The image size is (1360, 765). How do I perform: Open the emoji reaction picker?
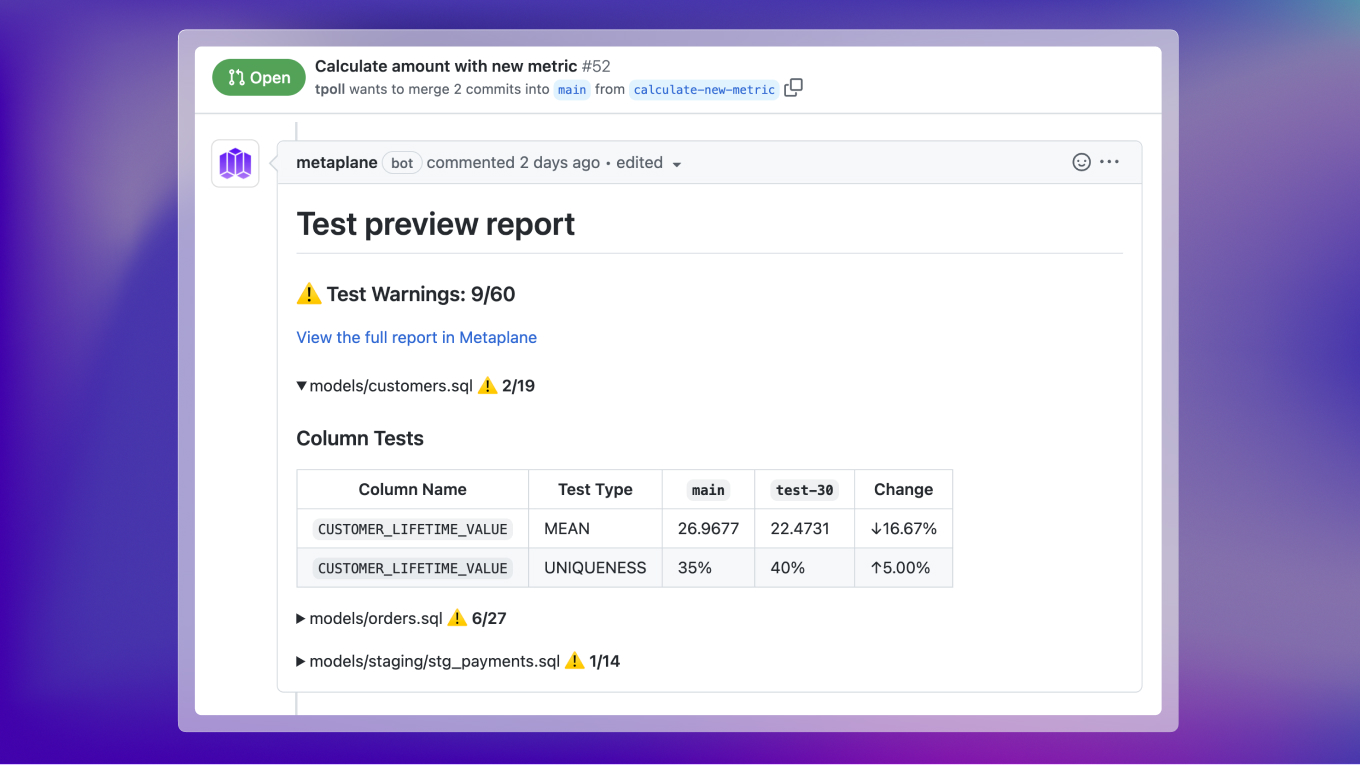[x=1081, y=161]
